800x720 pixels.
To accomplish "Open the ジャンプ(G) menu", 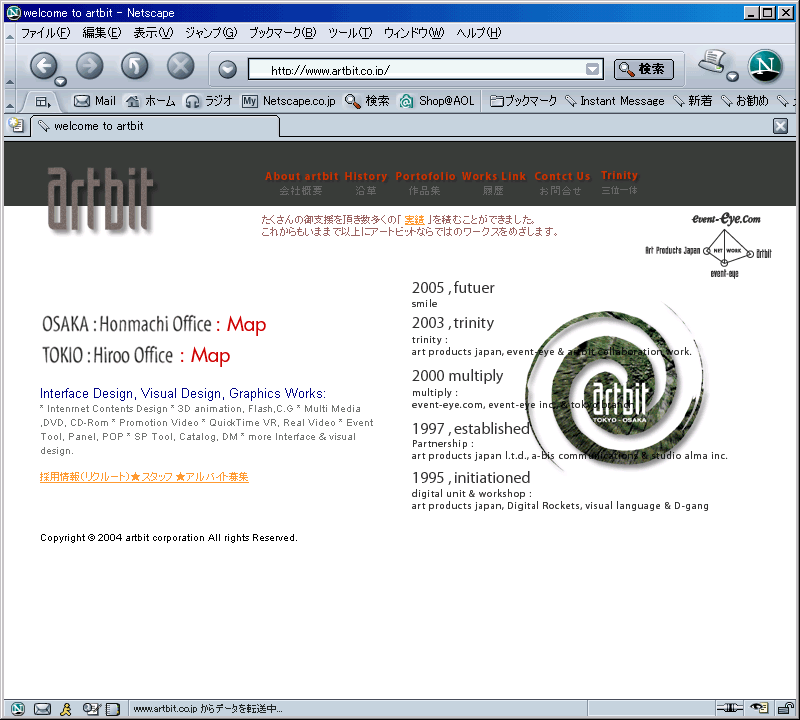I will coord(211,33).
